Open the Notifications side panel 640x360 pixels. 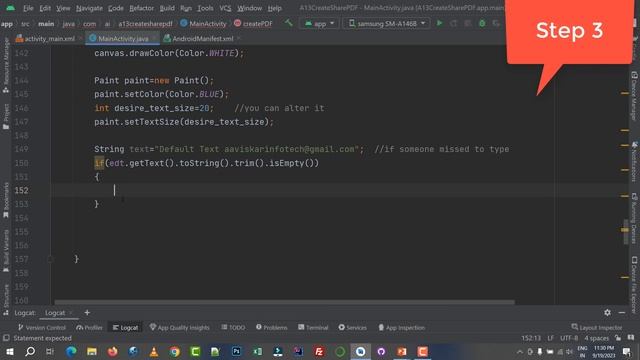pyautogui.click(x=634, y=162)
